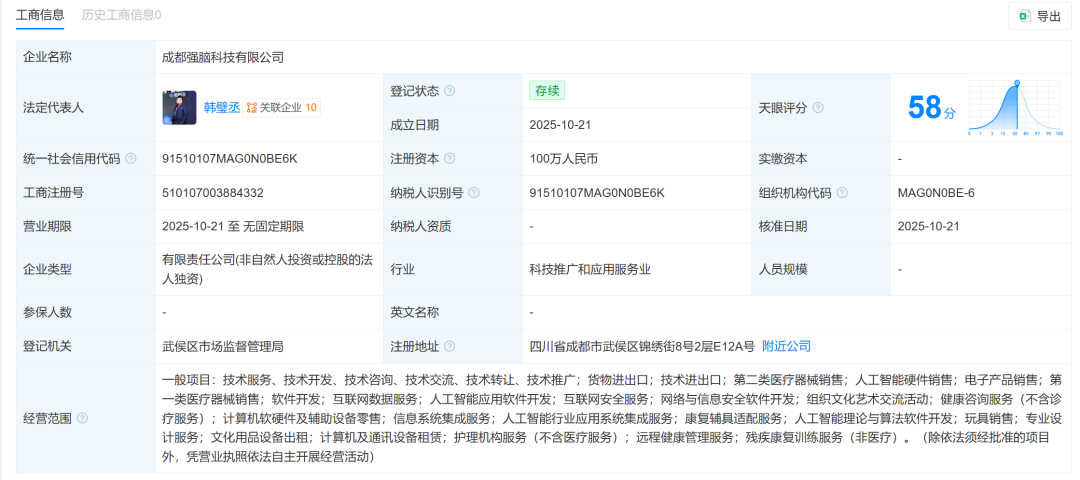Click question mark icon beside 注册资本
The image size is (1080, 480).
click(450, 159)
